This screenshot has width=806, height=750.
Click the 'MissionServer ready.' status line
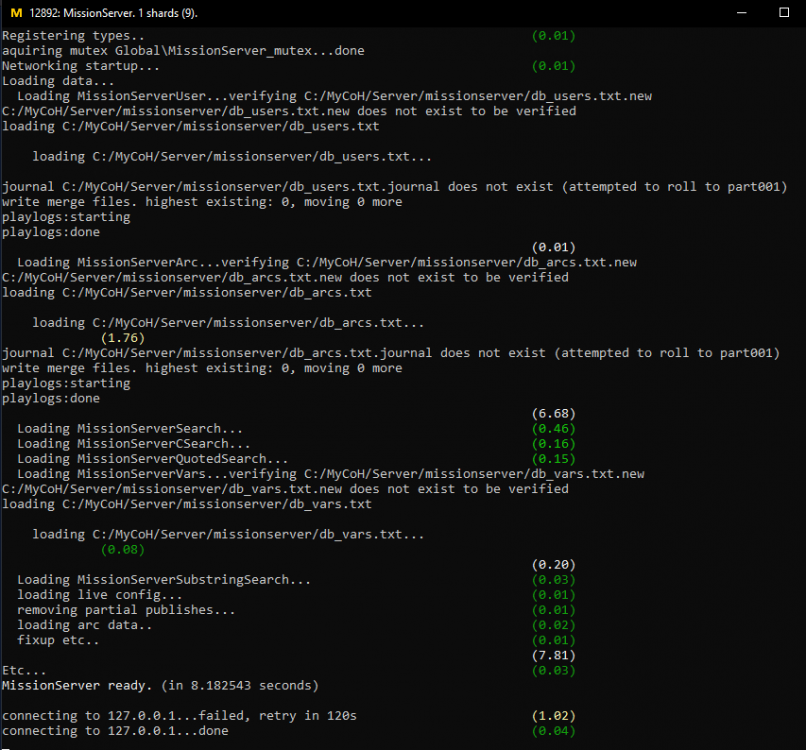(160, 685)
